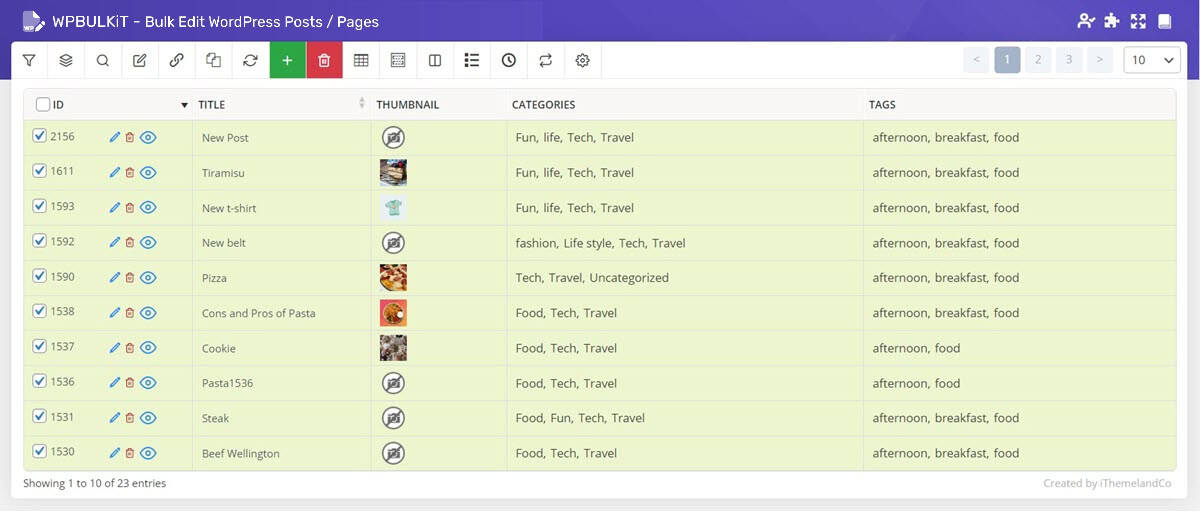
Task: Uncheck the checkbox for post 2156
Action: [40, 136]
